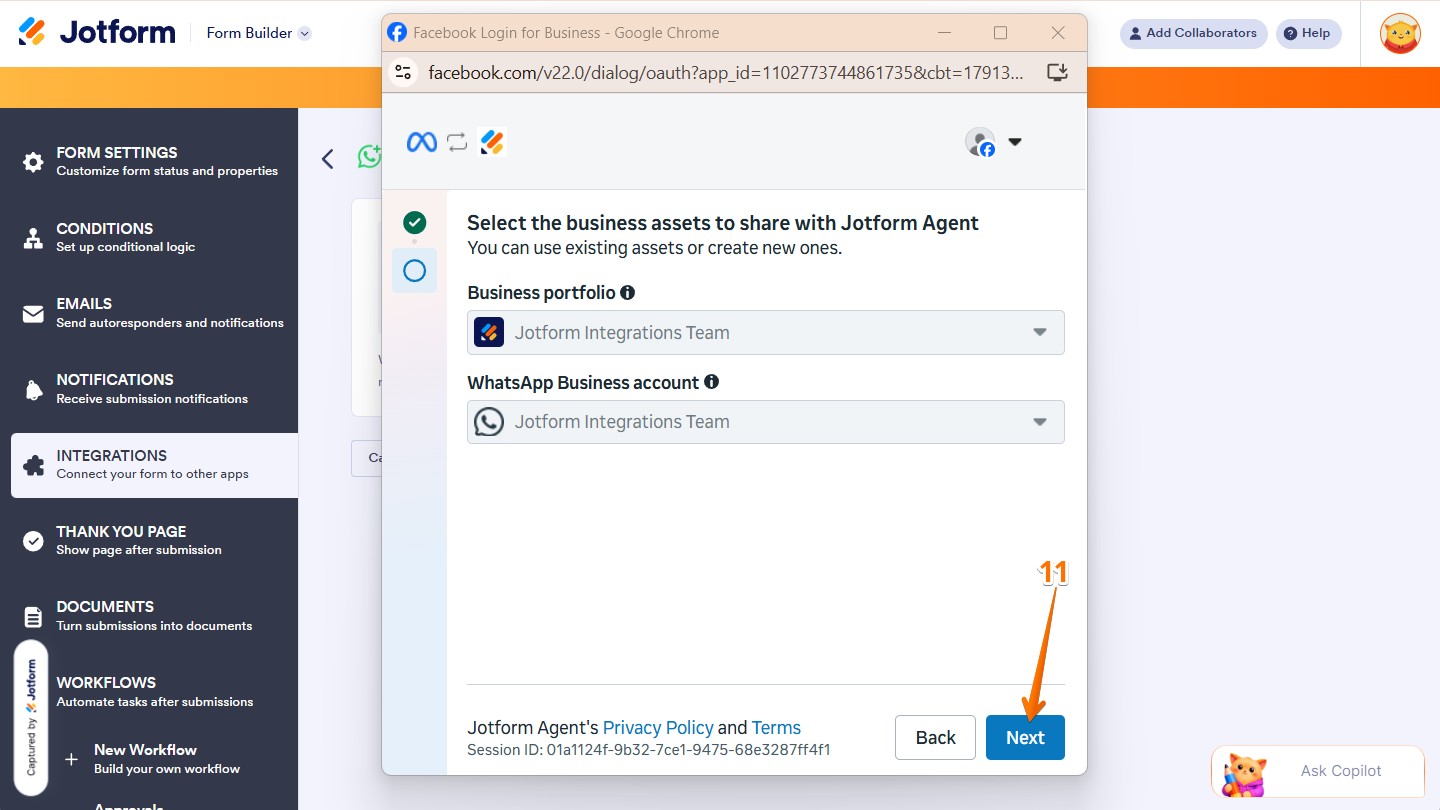Click the Emails envelope icon

[x=33, y=314]
